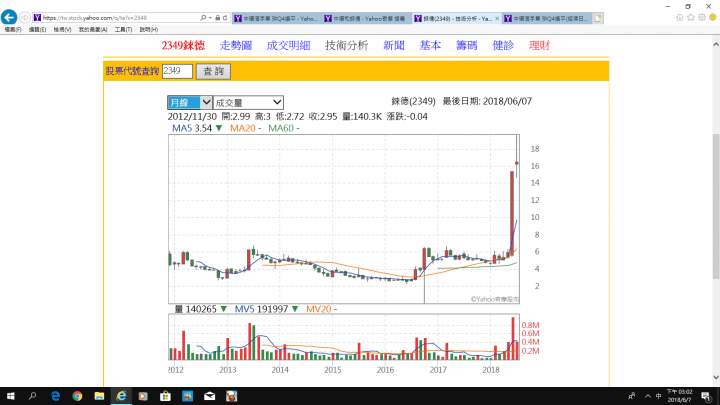
Task: Open the 健診 link
Action: pyautogui.click(x=503, y=45)
